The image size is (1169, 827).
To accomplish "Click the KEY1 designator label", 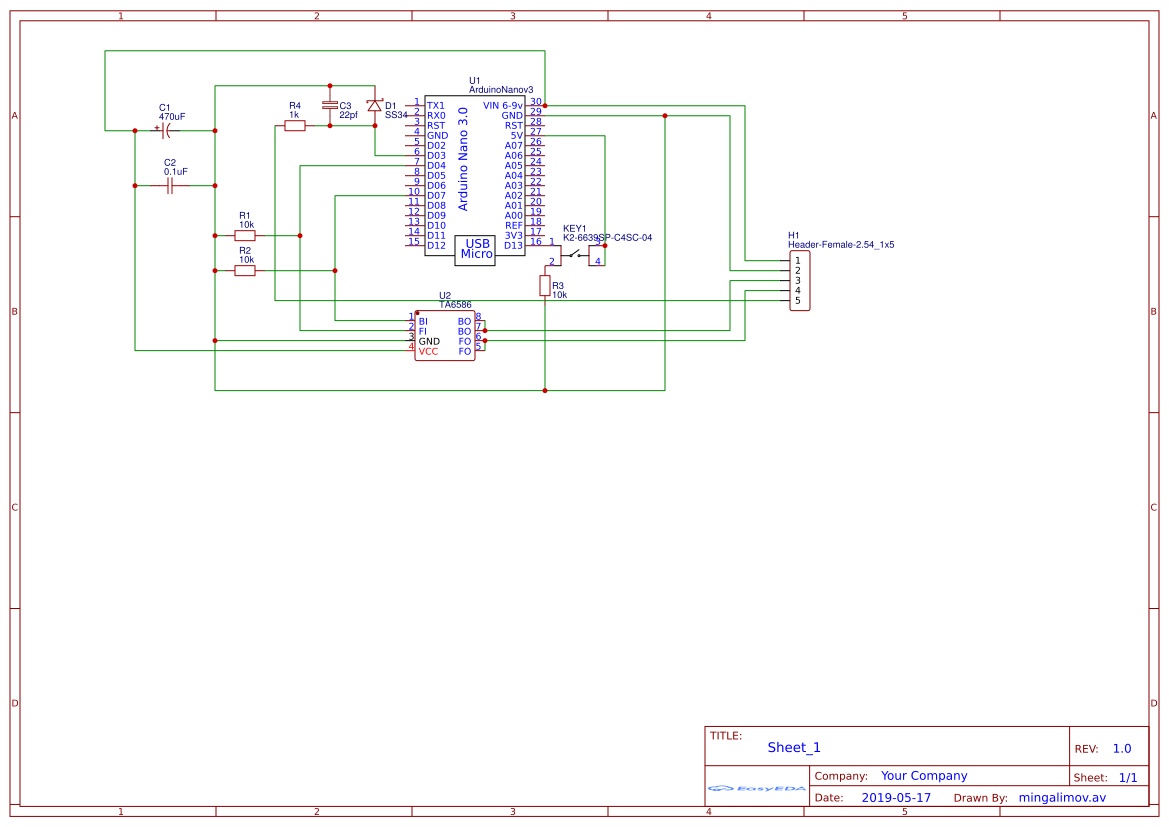I will coord(575,229).
